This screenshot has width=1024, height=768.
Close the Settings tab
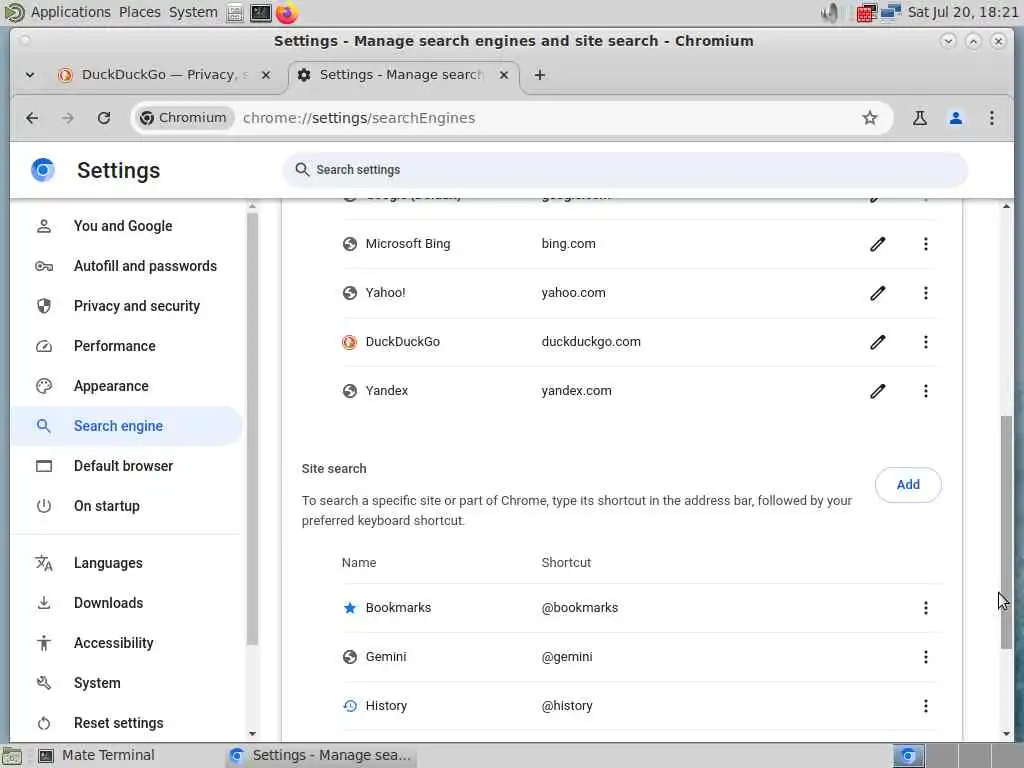(x=504, y=75)
